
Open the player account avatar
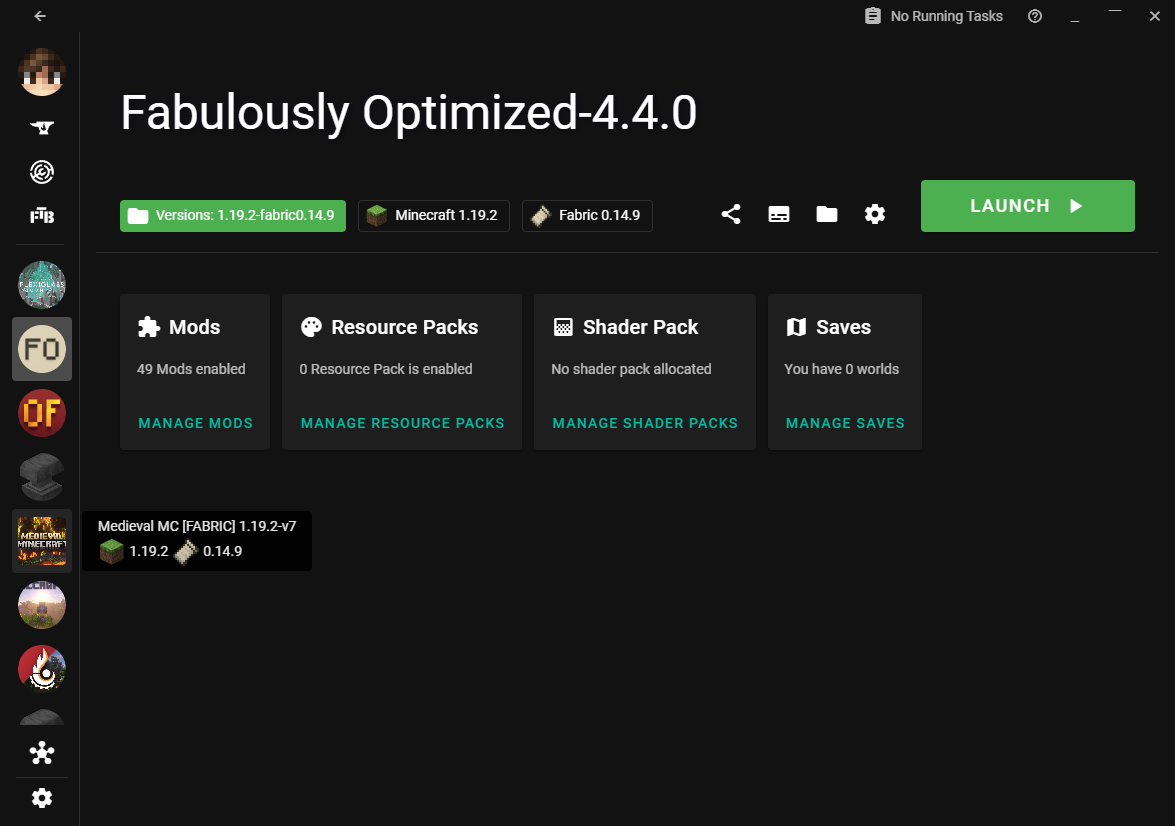click(42, 73)
